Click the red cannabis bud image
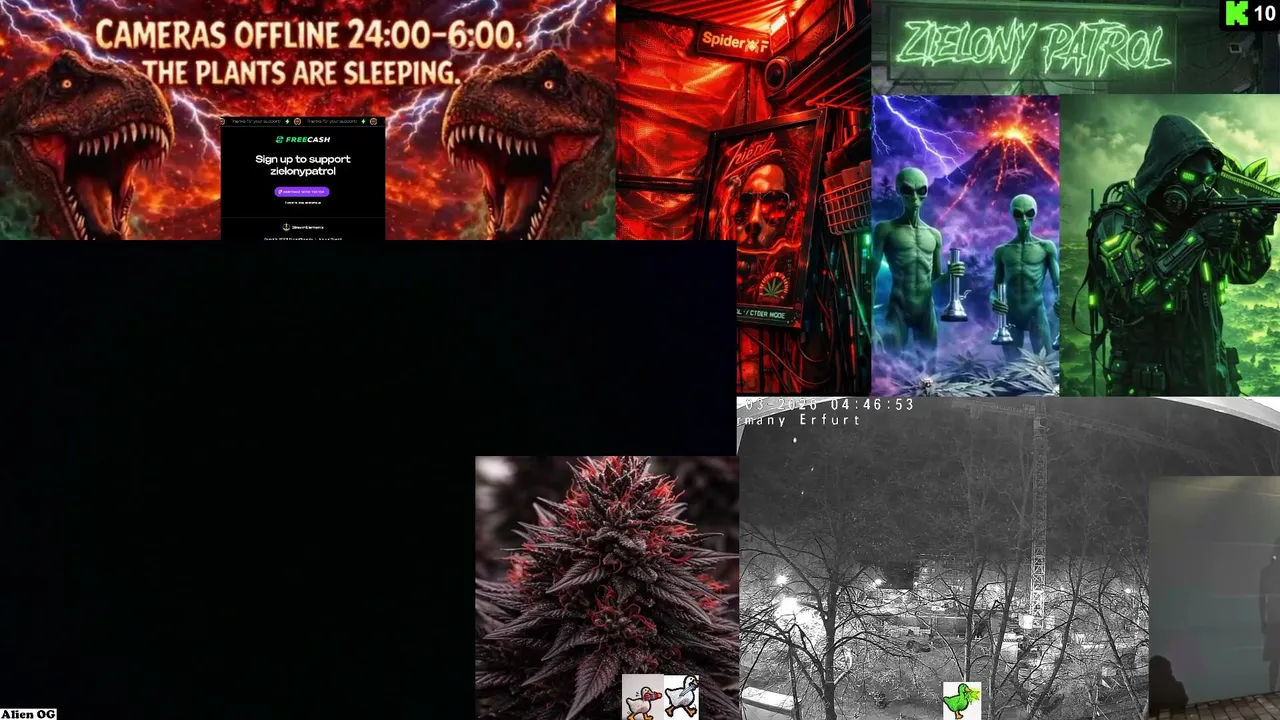Image resolution: width=1280 pixels, height=720 pixels. (x=606, y=588)
